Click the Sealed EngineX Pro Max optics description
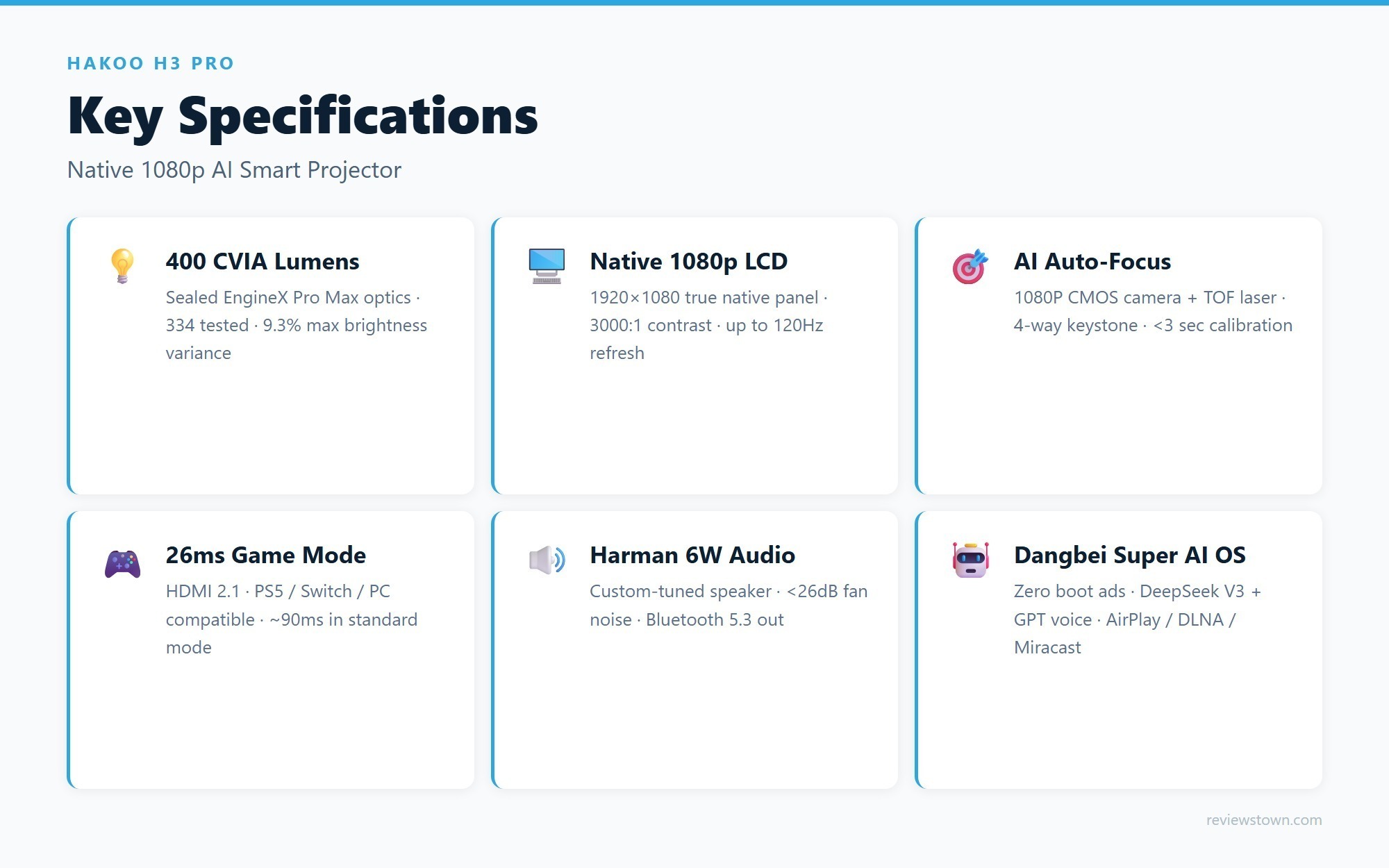 tap(297, 325)
